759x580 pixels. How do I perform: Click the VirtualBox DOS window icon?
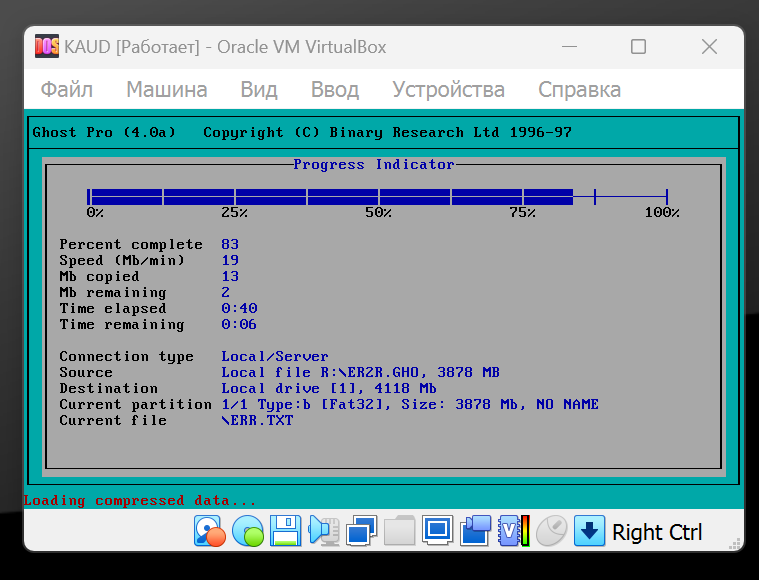47,46
